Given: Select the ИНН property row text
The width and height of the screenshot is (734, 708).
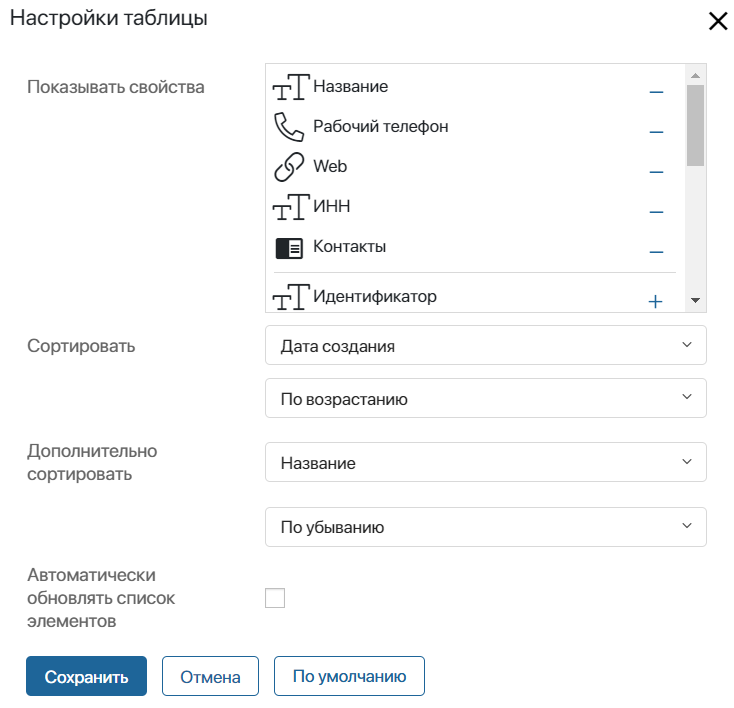Looking at the screenshot, I should tap(331, 206).
